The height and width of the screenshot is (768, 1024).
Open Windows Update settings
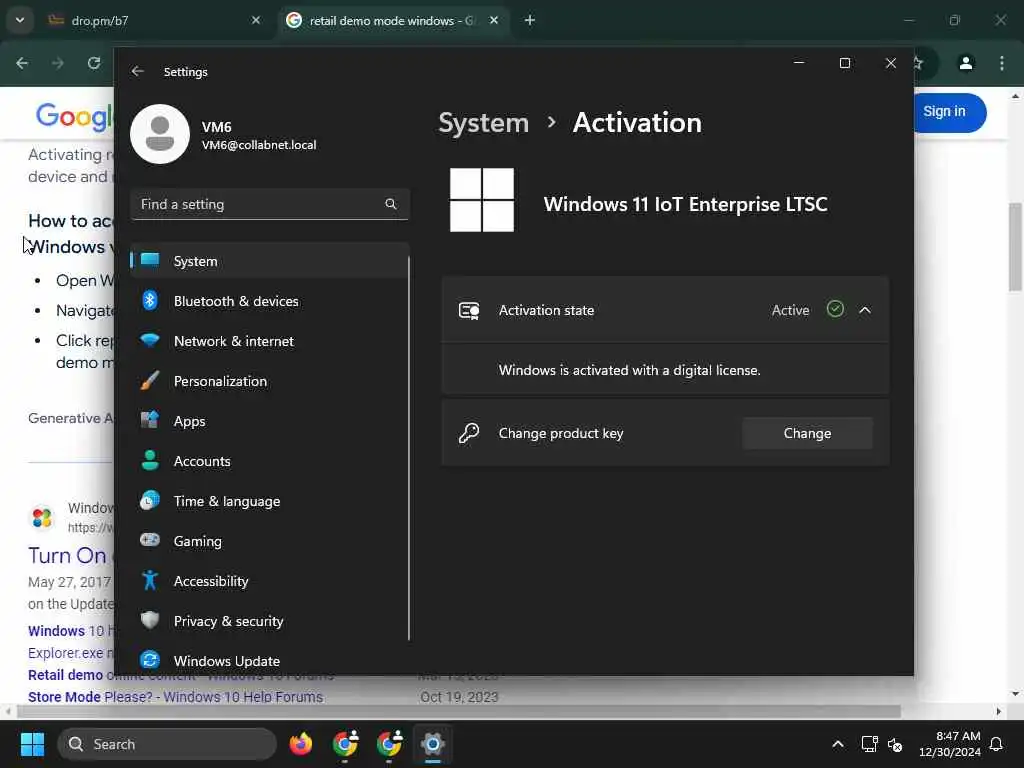270,661
